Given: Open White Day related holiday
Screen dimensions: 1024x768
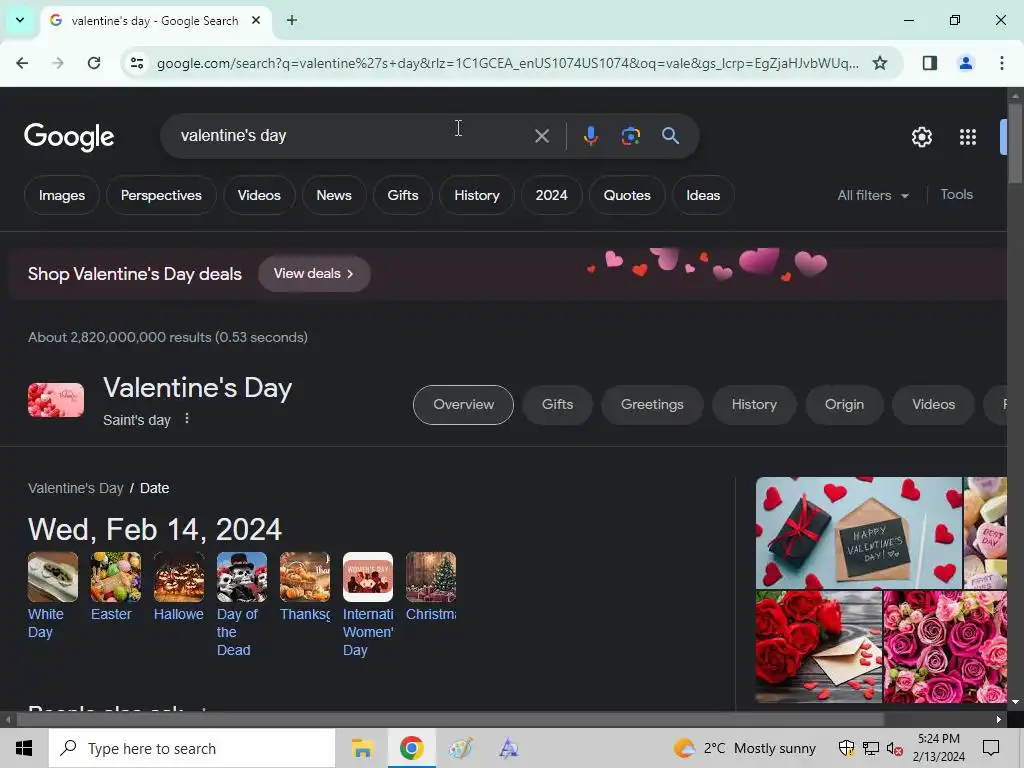Looking at the screenshot, I should (52, 596).
